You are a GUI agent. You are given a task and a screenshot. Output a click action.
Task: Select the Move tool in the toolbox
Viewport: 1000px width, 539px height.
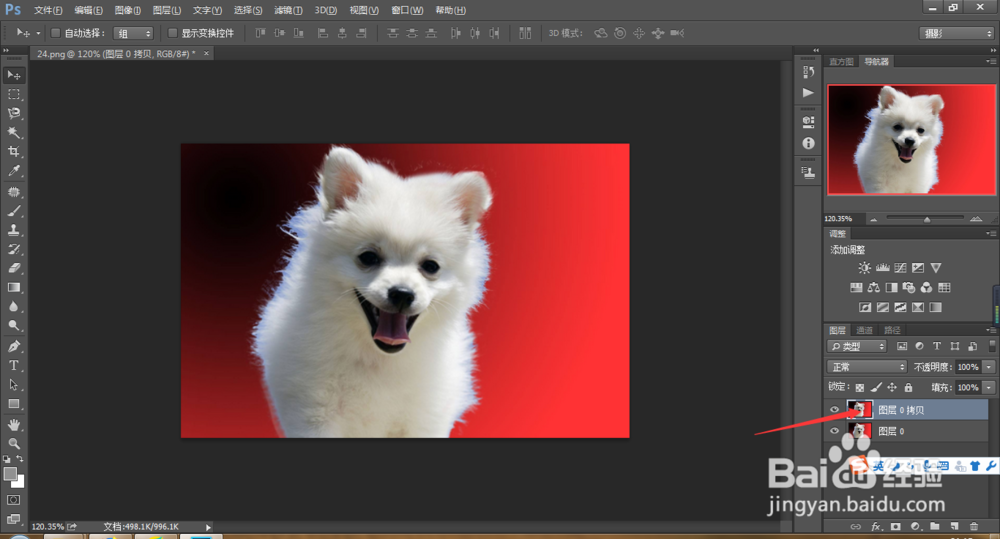click(x=14, y=75)
